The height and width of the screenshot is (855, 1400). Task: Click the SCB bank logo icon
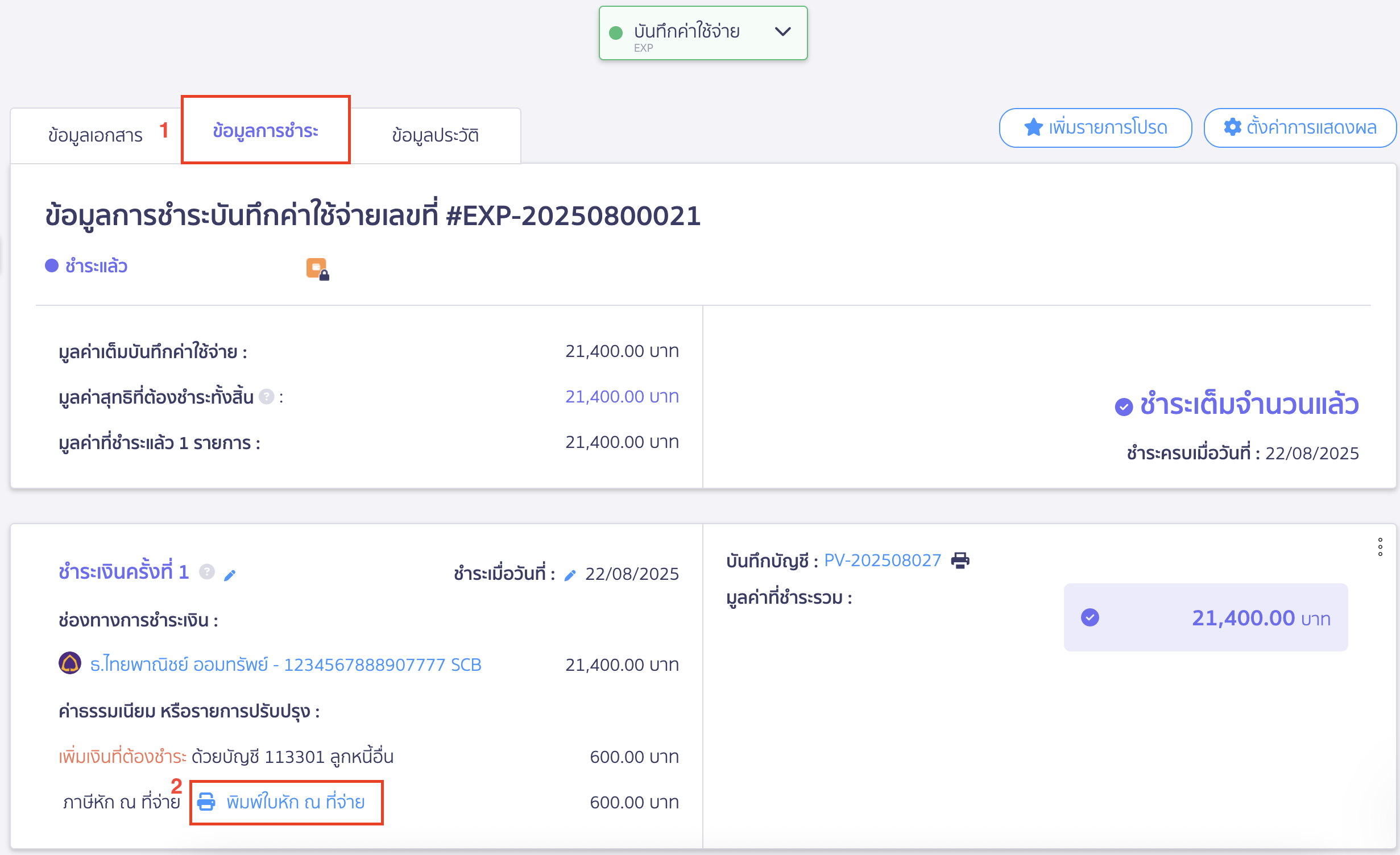pos(70,663)
